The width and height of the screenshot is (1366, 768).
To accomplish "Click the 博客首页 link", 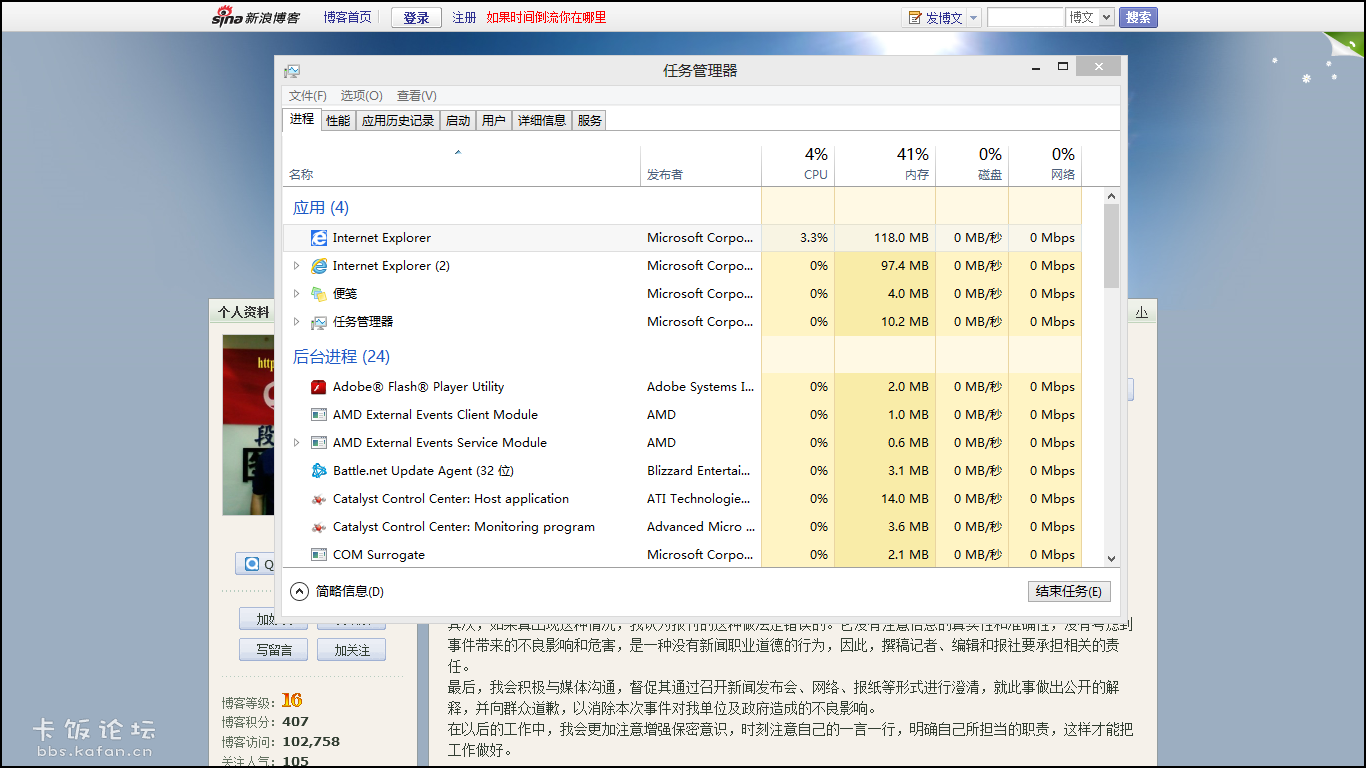I will click(x=347, y=17).
